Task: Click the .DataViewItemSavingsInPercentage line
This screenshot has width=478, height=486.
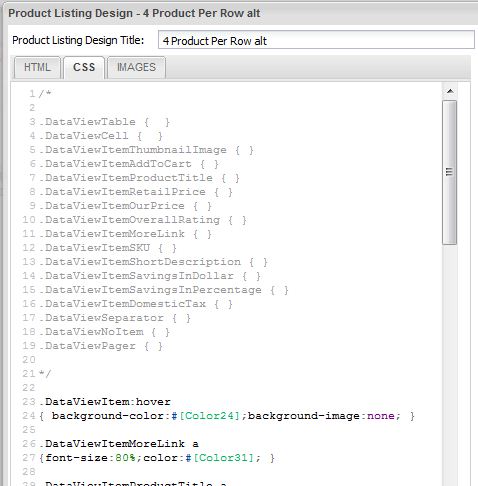Action: [x=164, y=290]
